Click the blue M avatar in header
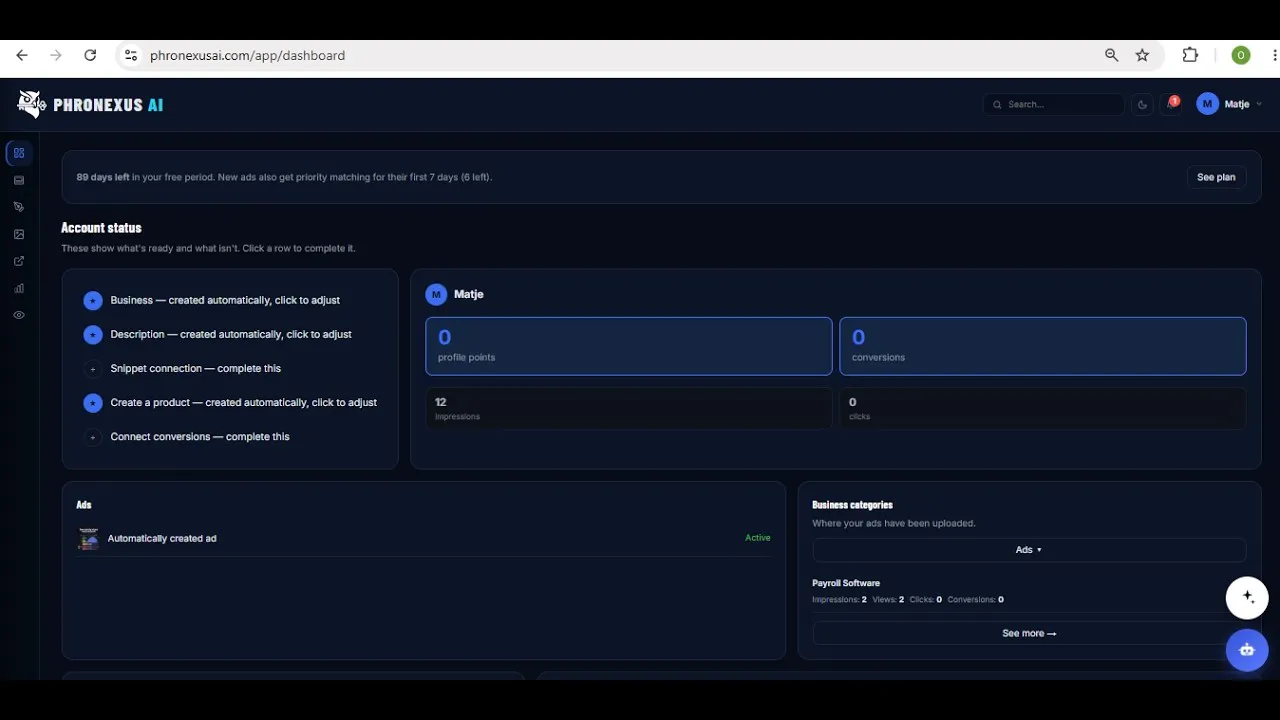This screenshot has height=720, width=1280. click(1207, 104)
